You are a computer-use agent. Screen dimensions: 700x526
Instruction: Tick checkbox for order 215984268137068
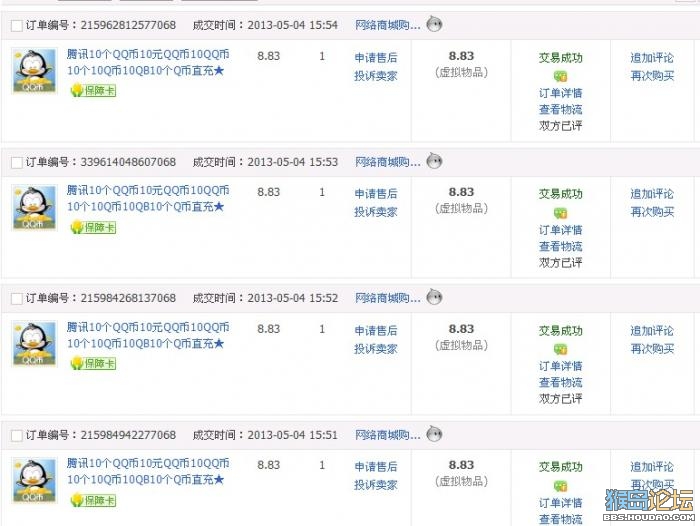pos(17,299)
